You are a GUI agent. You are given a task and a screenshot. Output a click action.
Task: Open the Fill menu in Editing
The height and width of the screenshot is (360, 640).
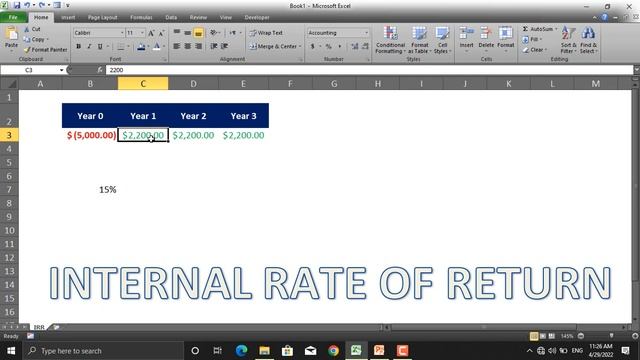point(532,40)
